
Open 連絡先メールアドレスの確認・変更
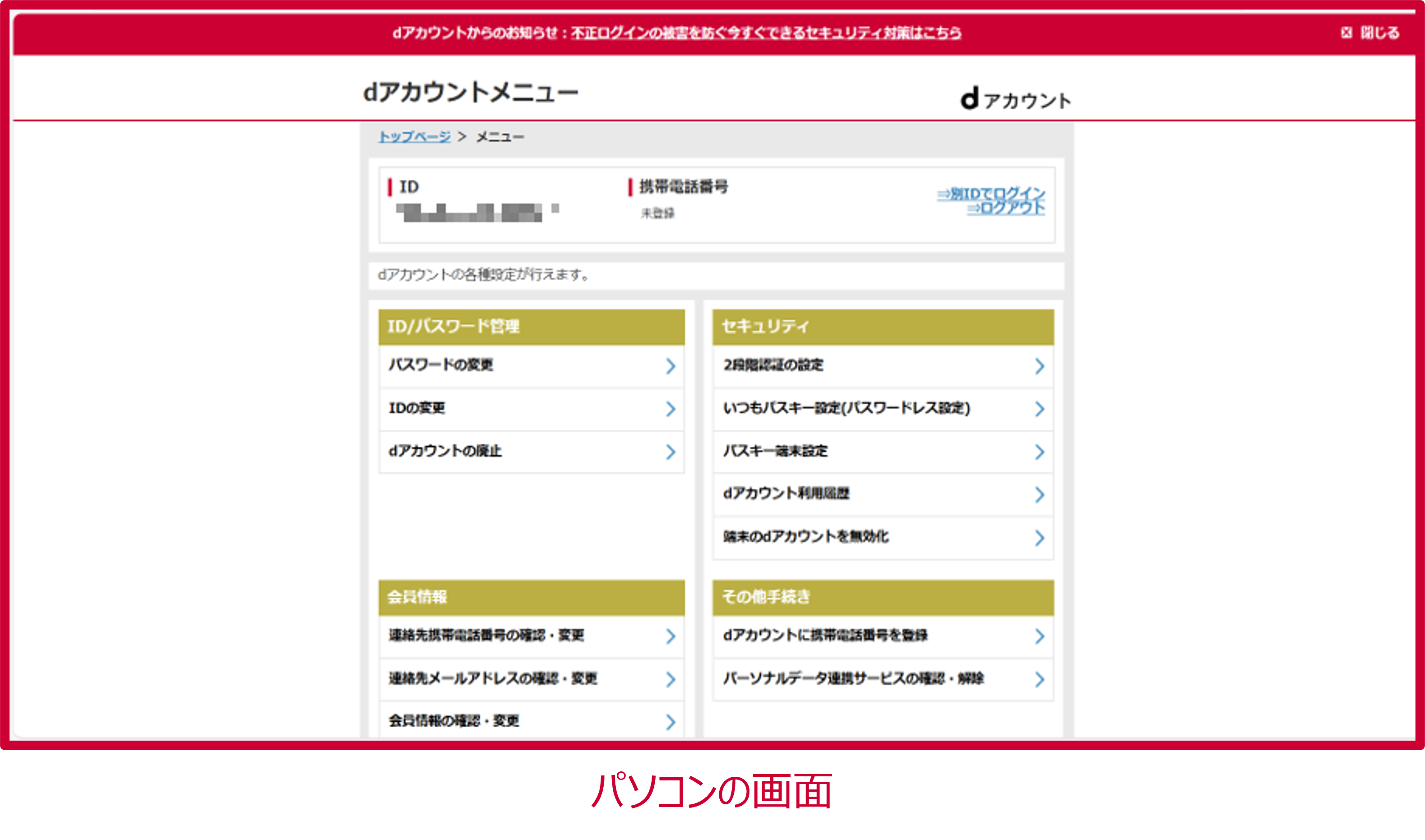click(x=493, y=678)
